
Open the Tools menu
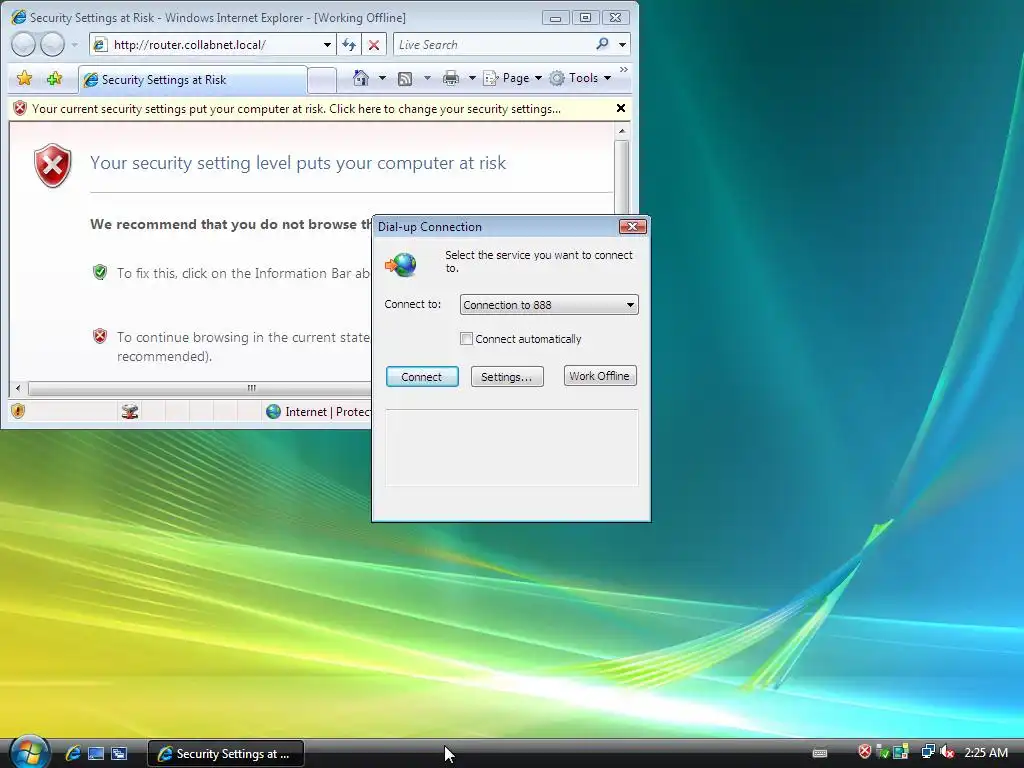[x=581, y=78]
